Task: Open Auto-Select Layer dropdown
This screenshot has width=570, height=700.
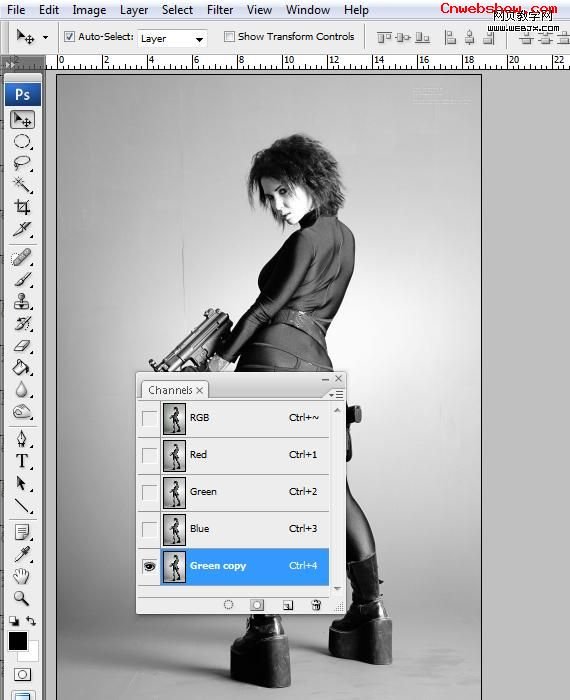Action: click(172, 39)
